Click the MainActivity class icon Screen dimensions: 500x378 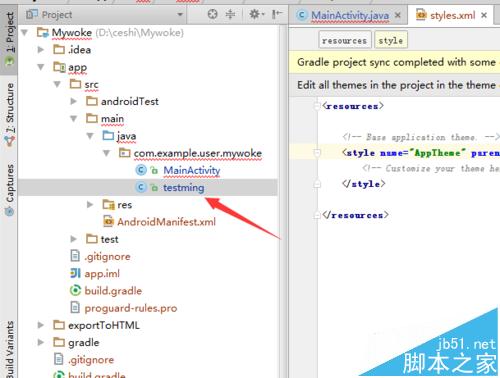tap(141, 170)
